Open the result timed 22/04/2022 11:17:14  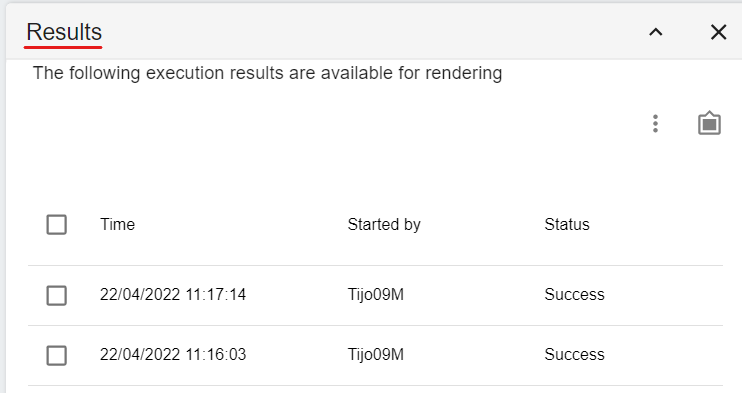(x=173, y=295)
